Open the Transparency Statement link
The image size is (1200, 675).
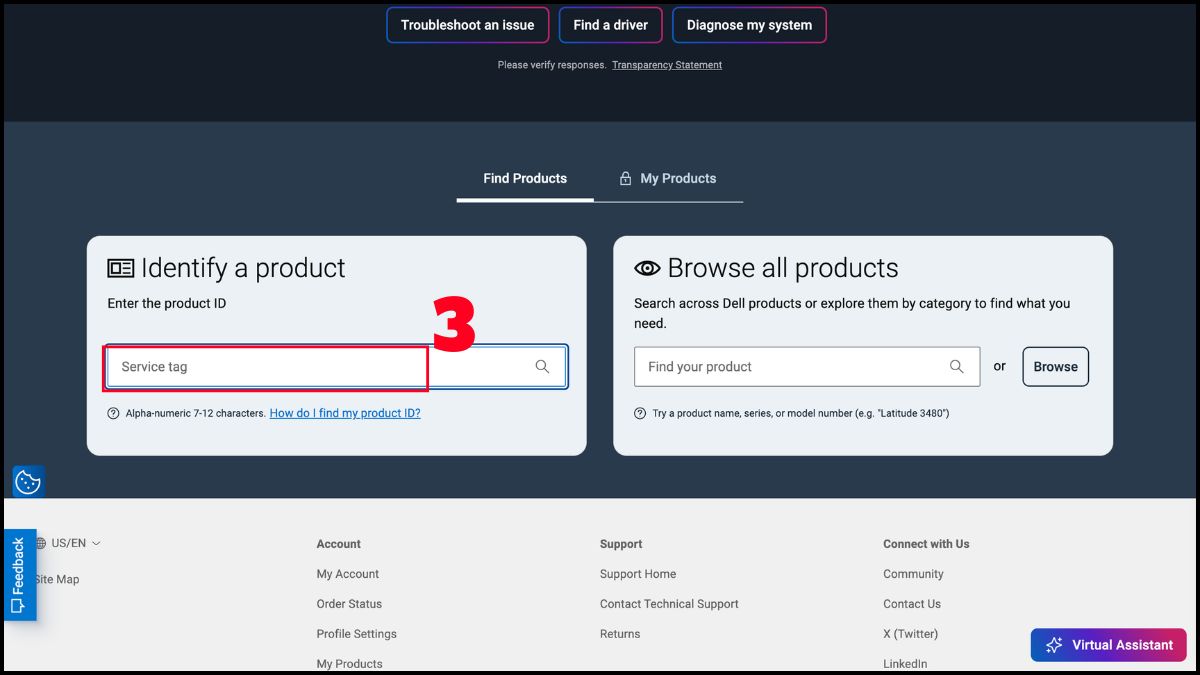(x=667, y=65)
